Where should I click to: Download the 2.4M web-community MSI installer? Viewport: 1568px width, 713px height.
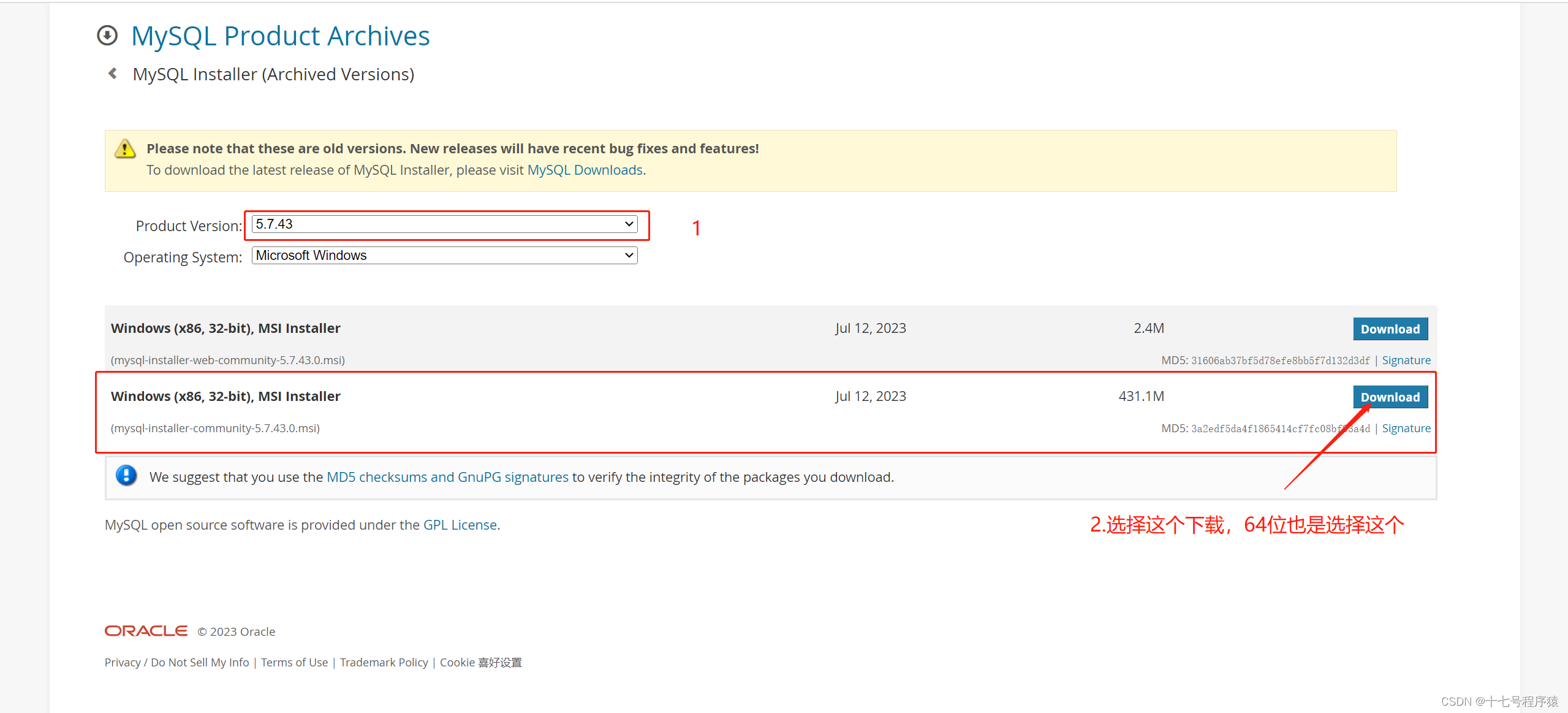[x=1390, y=329]
